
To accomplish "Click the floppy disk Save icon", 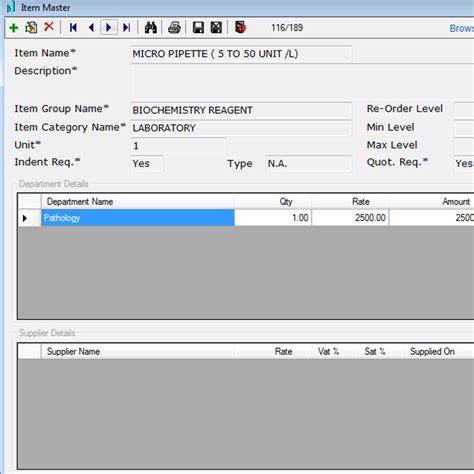I will (198, 28).
